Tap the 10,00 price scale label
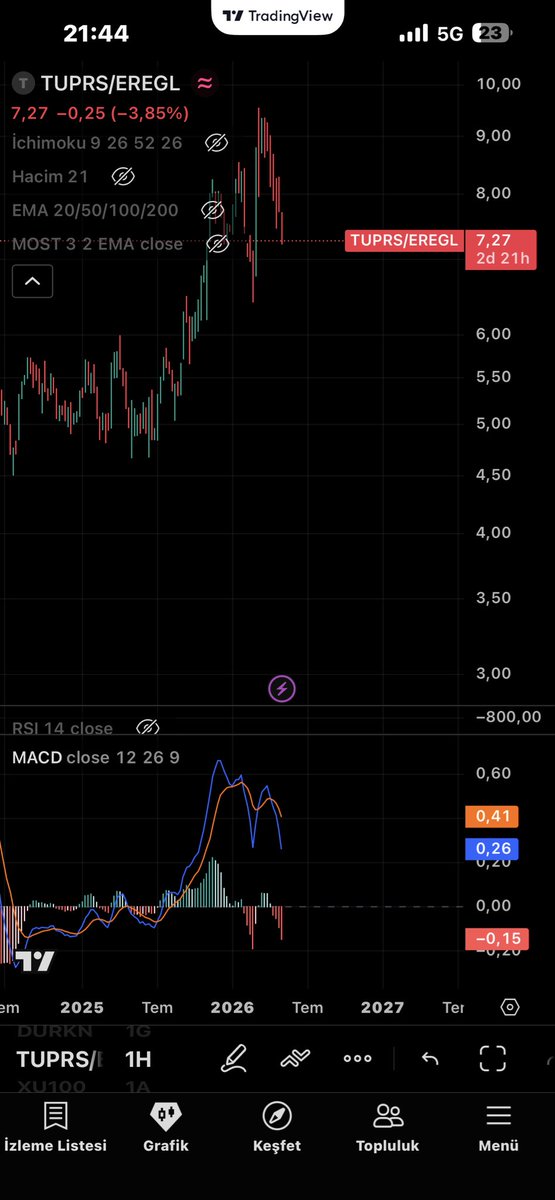The height and width of the screenshot is (1200, 555). (499, 83)
